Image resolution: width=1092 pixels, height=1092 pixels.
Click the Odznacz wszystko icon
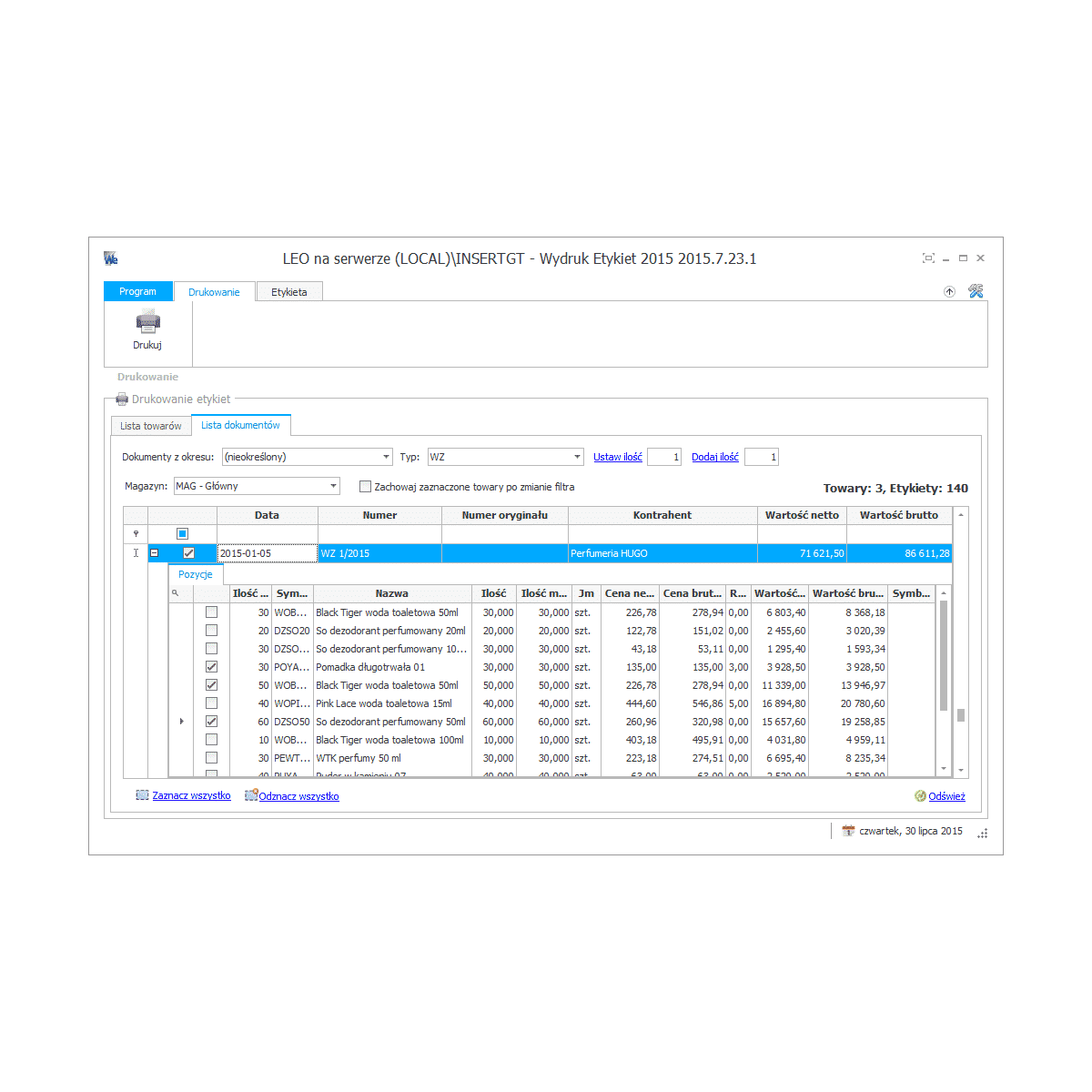tap(250, 796)
